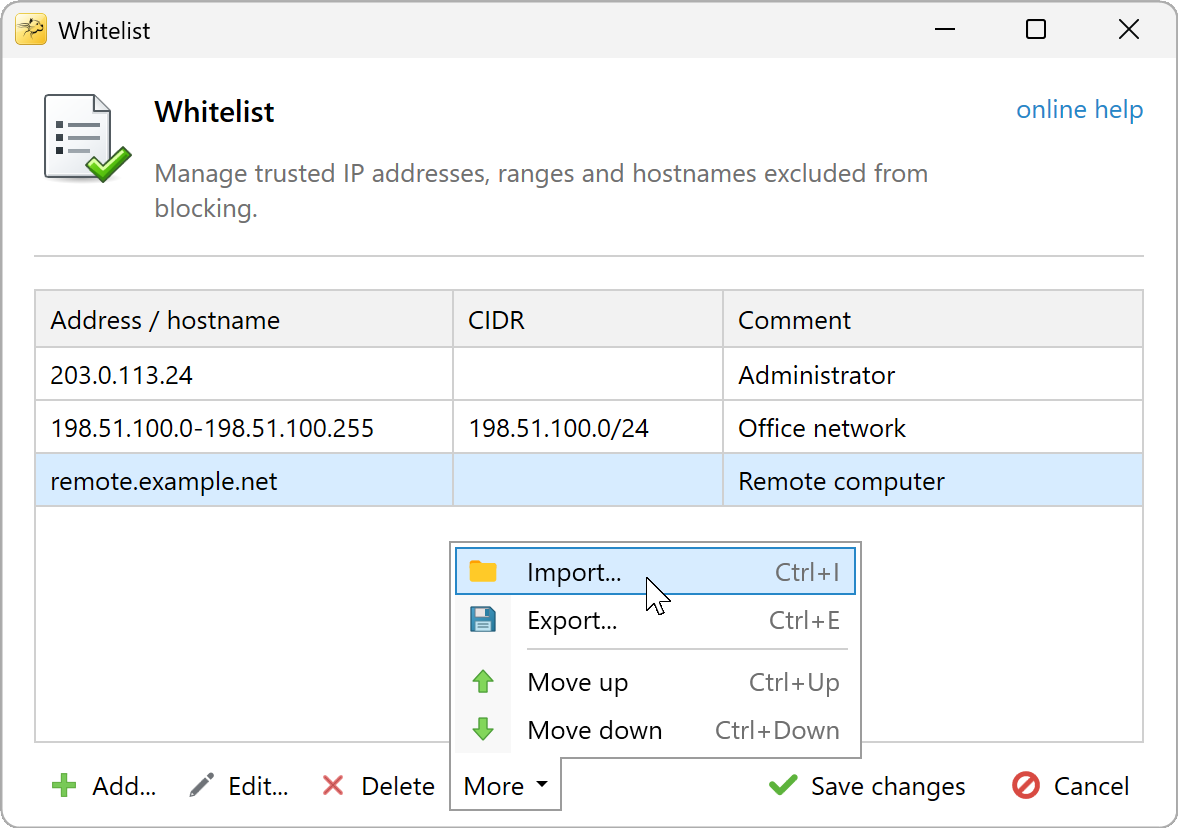1178x828 pixels.
Task: Close the Whitelist window
Action: tap(1128, 29)
